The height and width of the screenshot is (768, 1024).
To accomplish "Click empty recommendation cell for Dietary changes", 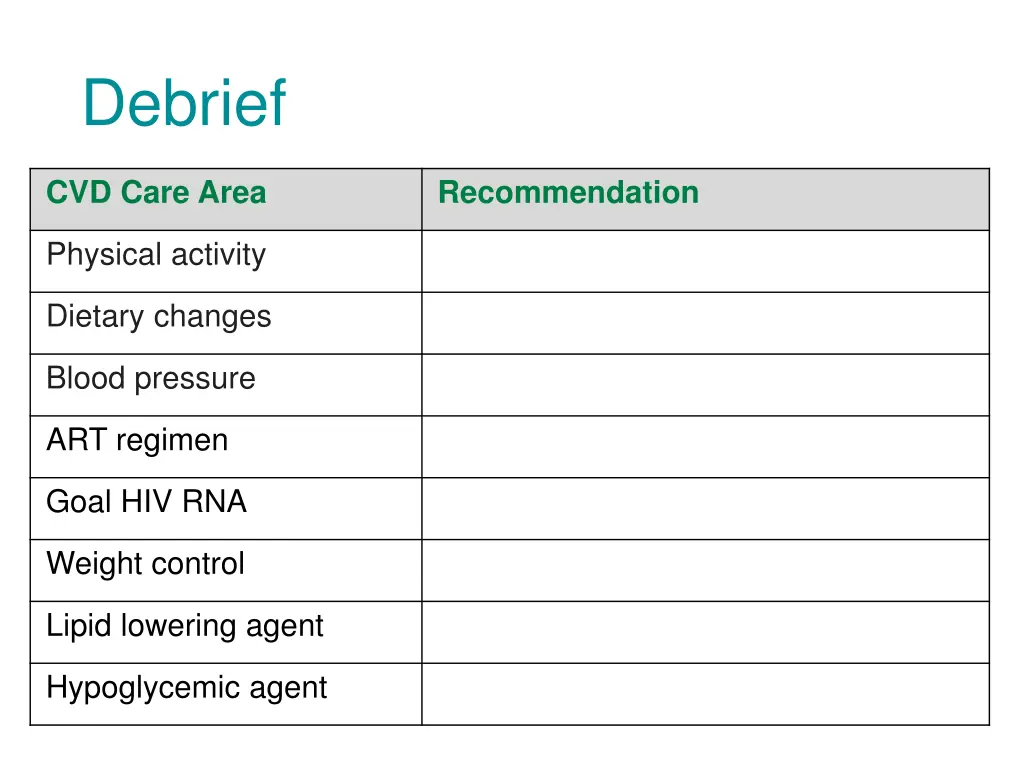I will [x=705, y=323].
